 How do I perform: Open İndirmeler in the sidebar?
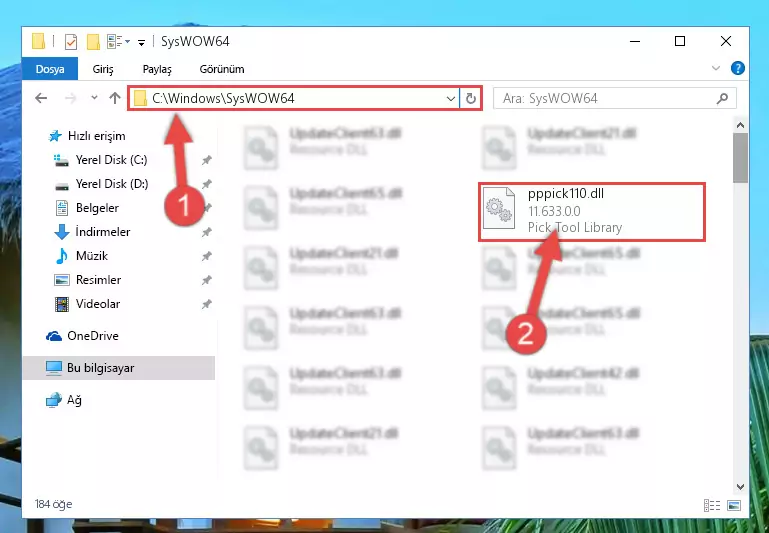103,232
